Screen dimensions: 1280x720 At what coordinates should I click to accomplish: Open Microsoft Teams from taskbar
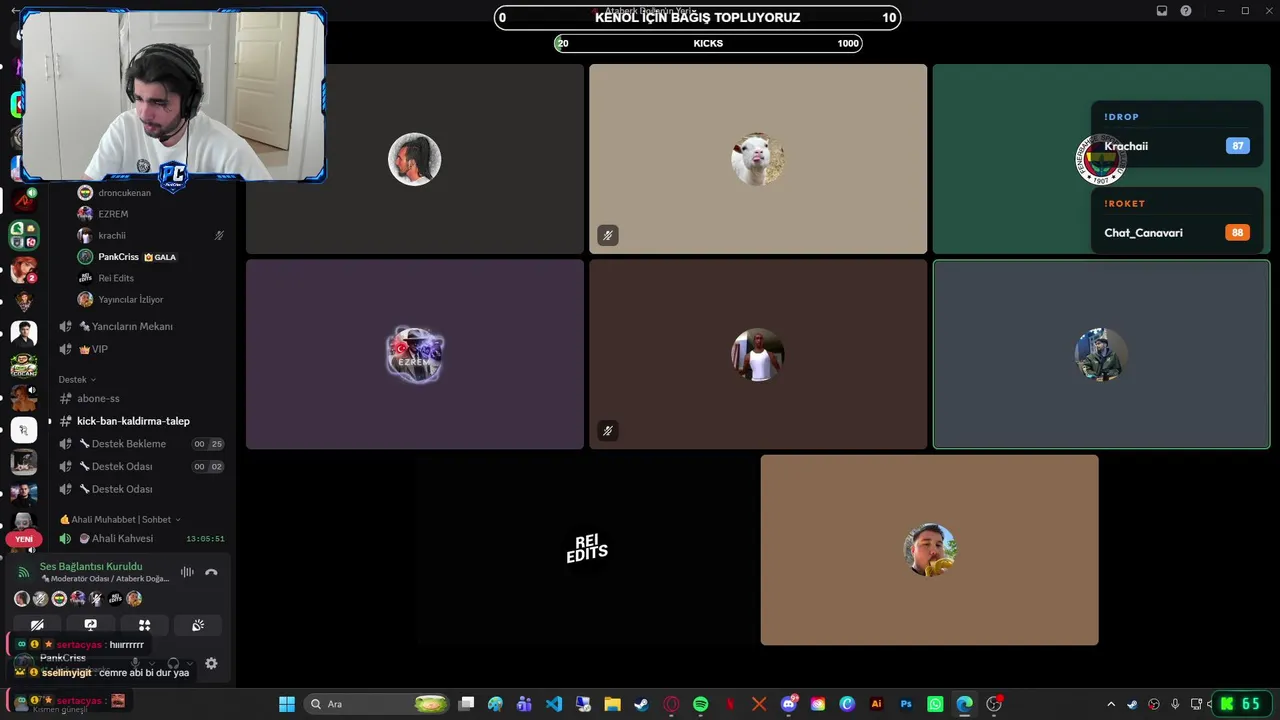pos(524,704)
